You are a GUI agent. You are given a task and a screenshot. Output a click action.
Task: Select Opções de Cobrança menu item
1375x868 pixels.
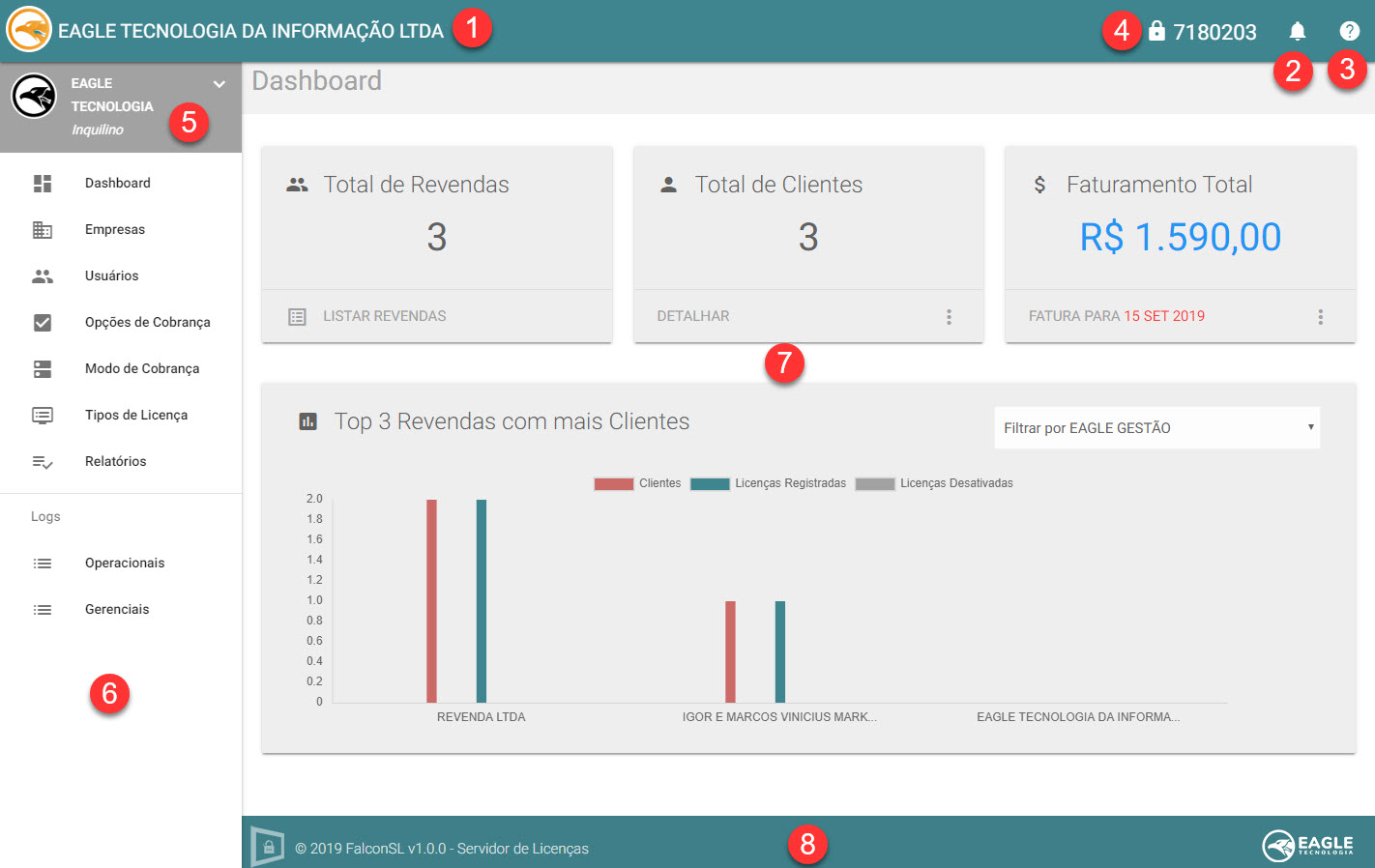[121, 323]
